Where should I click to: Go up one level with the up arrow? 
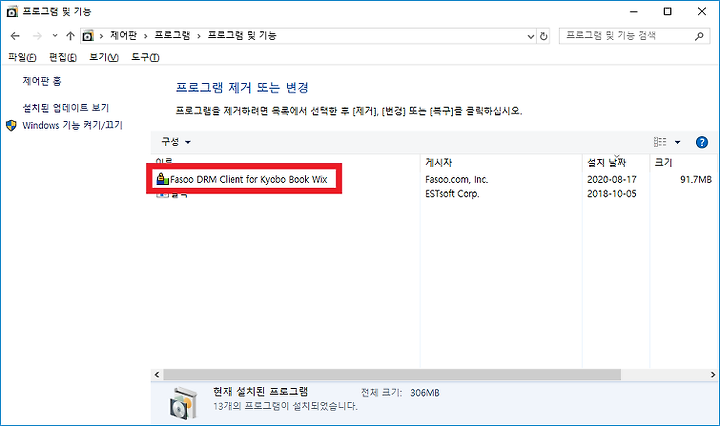pyautogui.click(x=70, y=36)
